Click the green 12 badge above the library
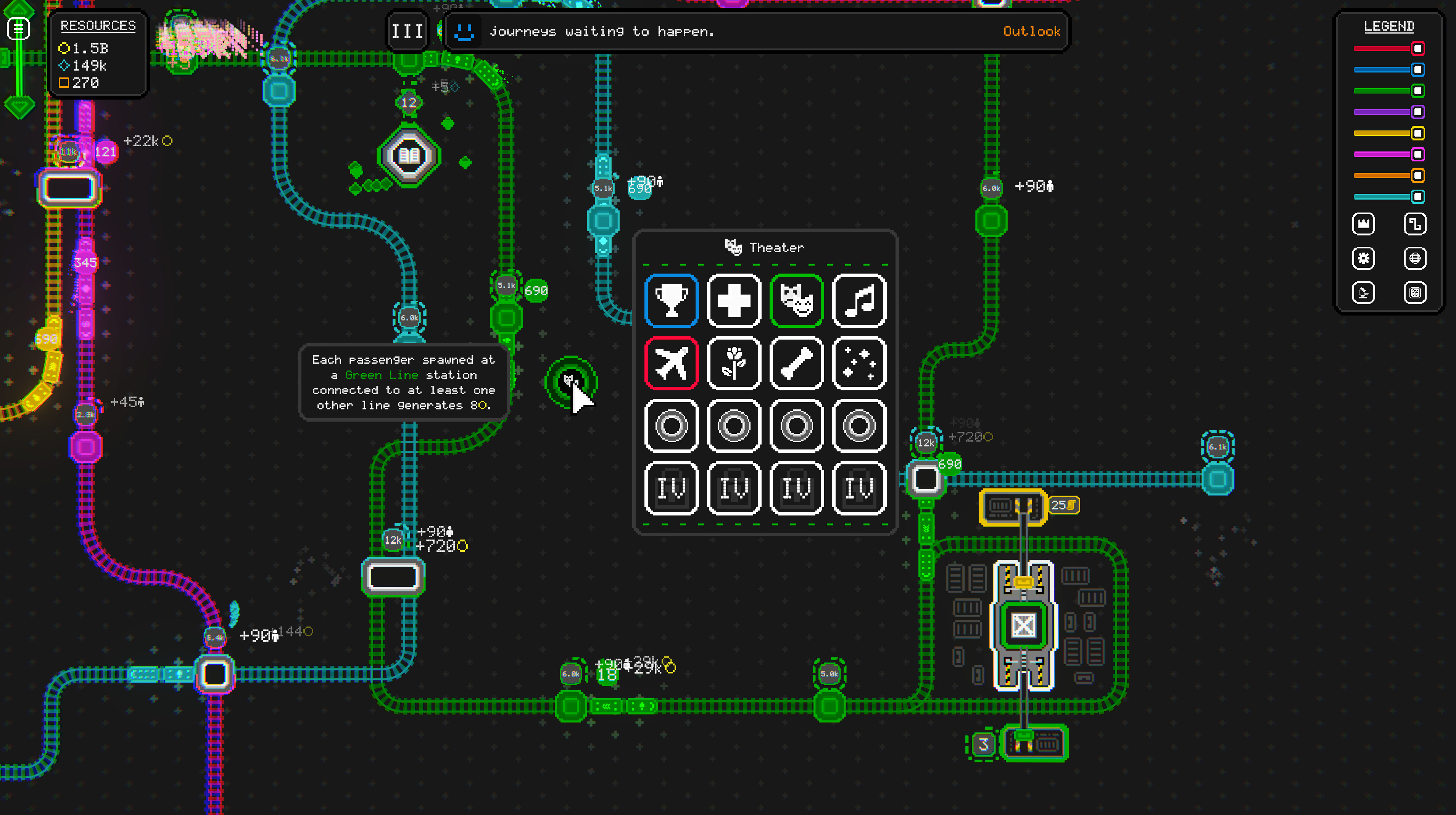The height and width of the screenshot is (815, 1456). [409, 102]
